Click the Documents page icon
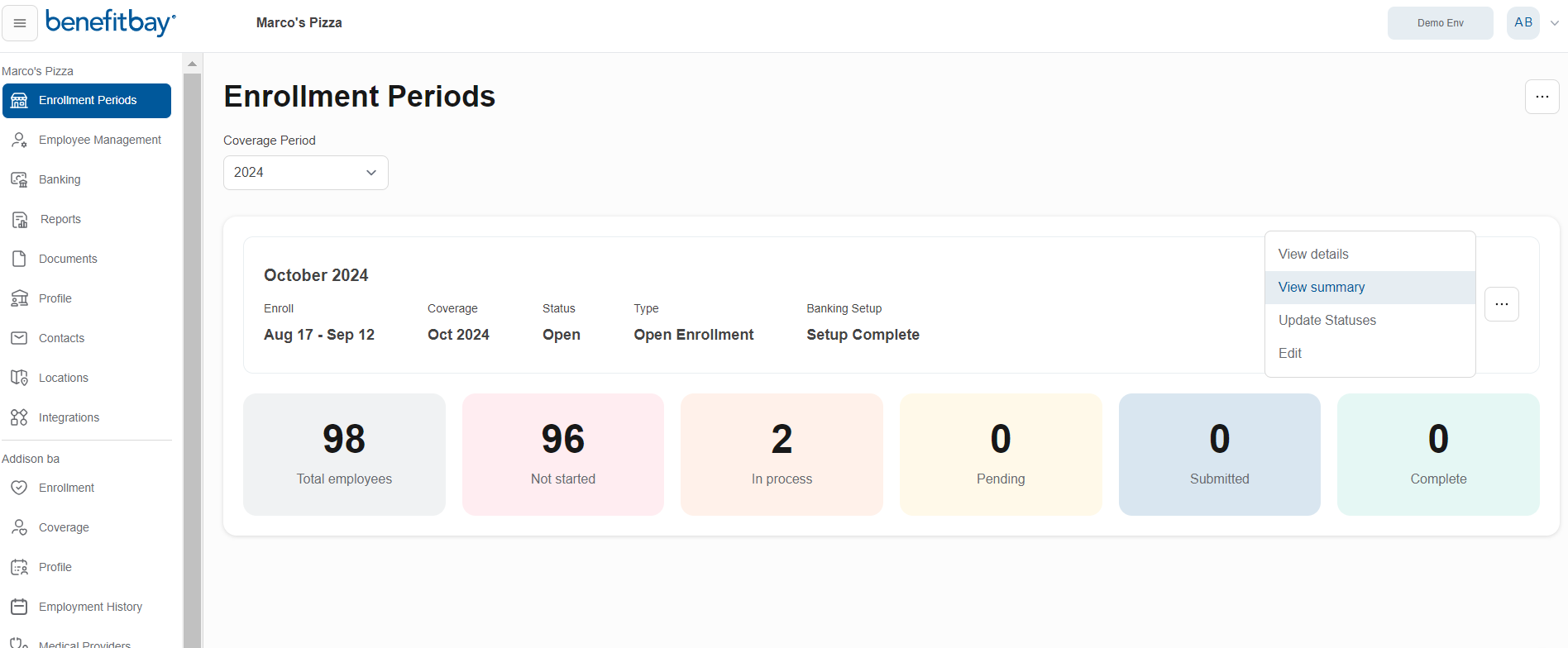 [x=19, y=259]
